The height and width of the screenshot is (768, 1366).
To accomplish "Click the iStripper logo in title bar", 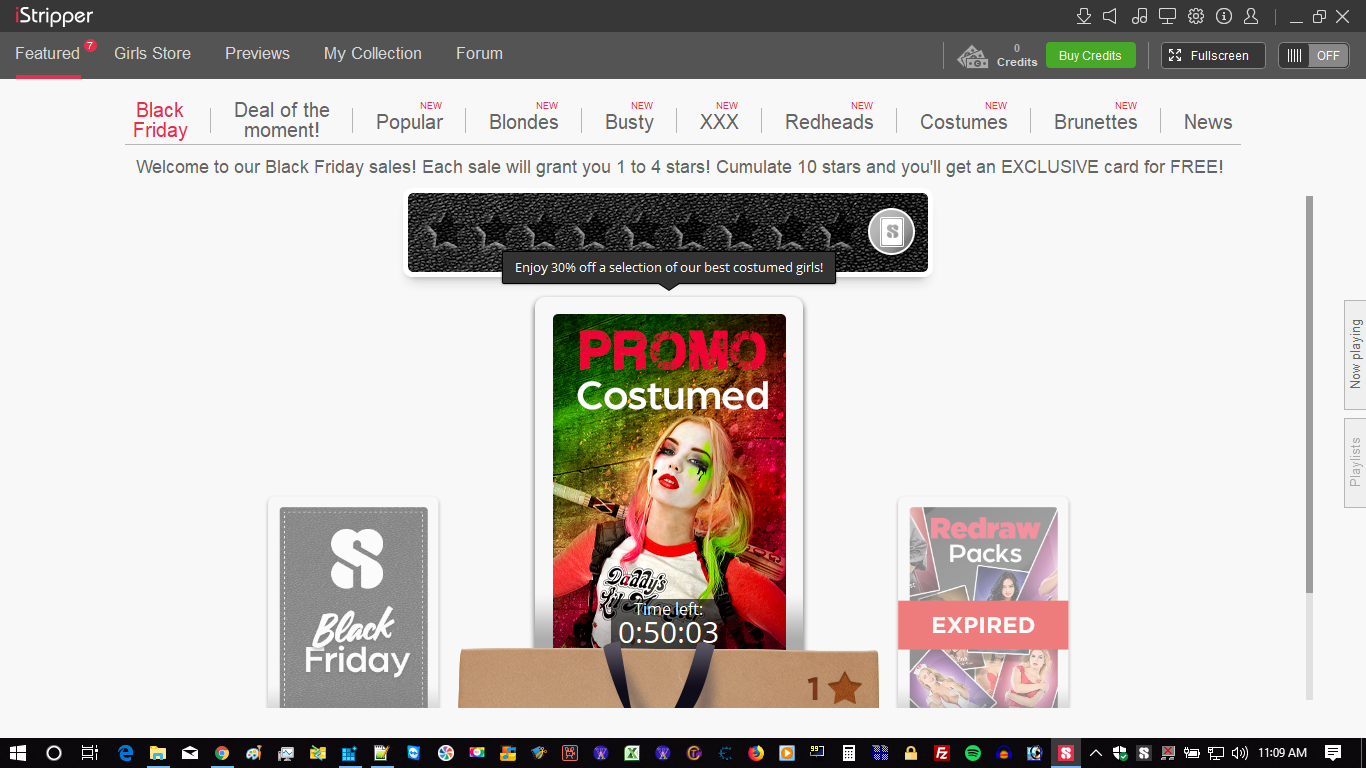I will (x=54, y=16).
